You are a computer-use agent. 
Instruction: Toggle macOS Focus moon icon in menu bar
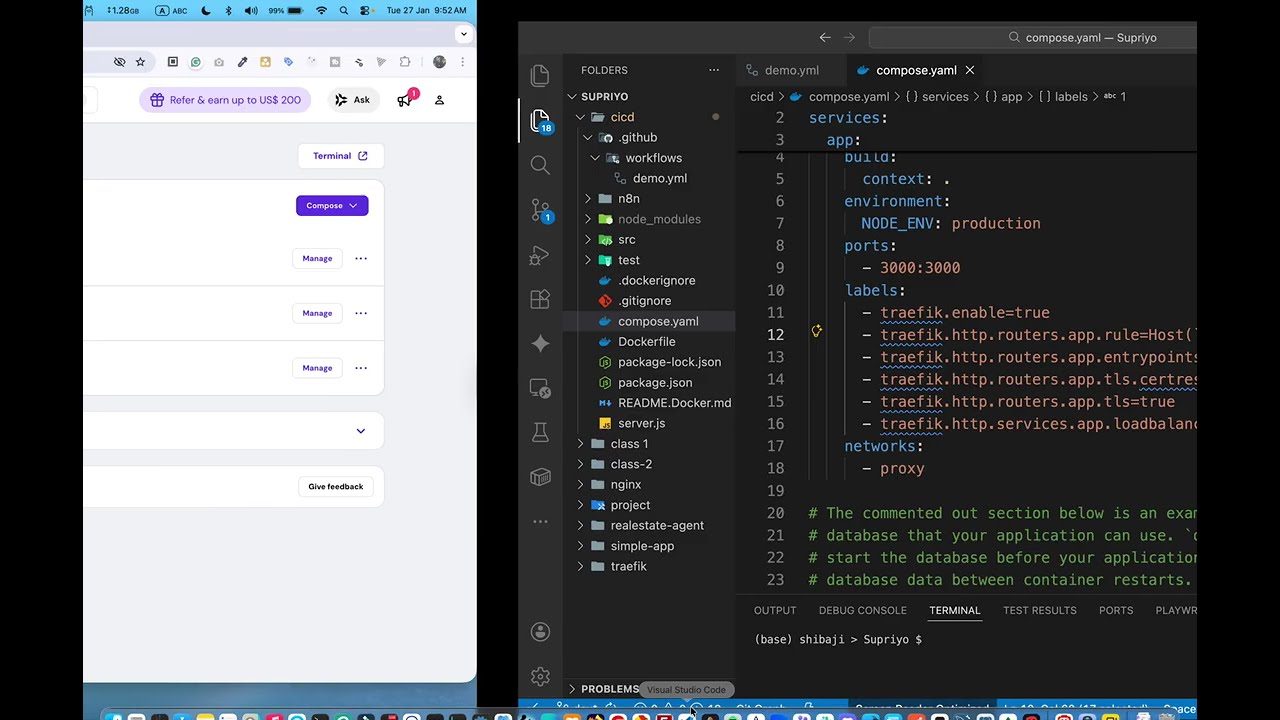point(206,10)
